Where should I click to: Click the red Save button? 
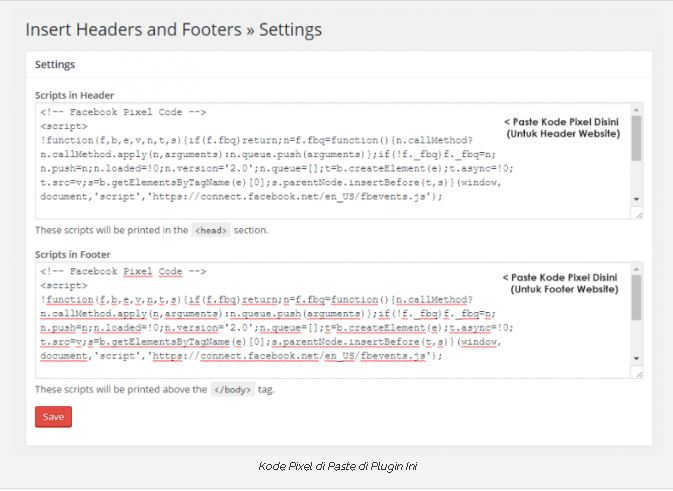pos(53,417)
